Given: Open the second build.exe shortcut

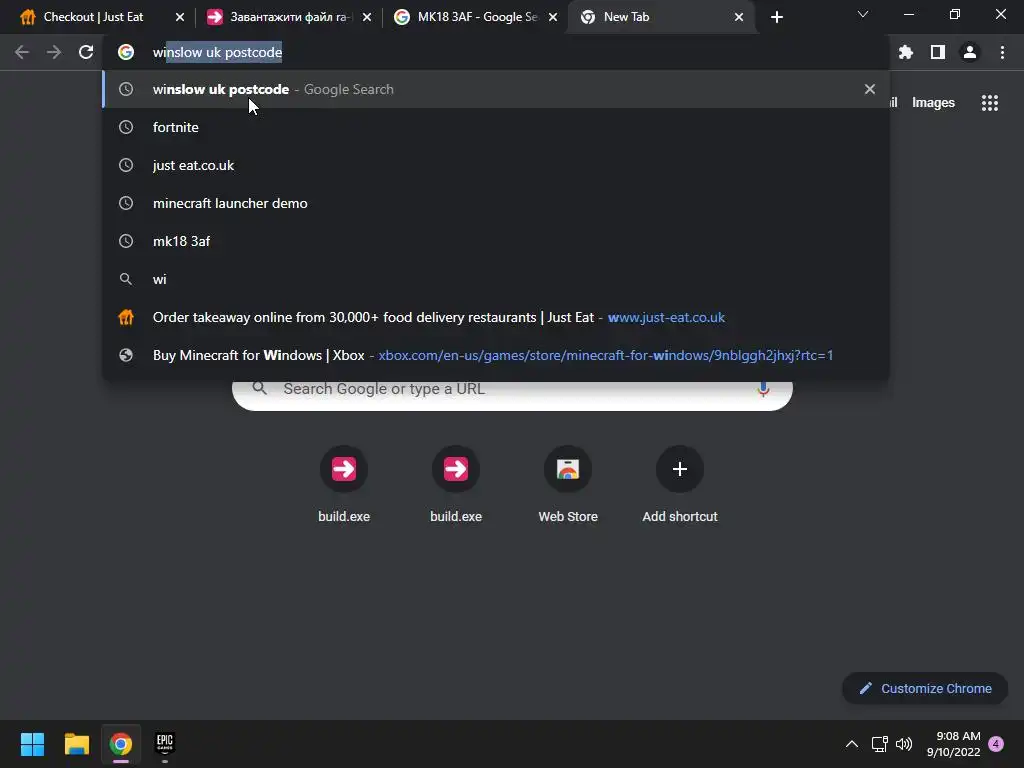Looking at the screenshot, I should [x=456, y=485].
